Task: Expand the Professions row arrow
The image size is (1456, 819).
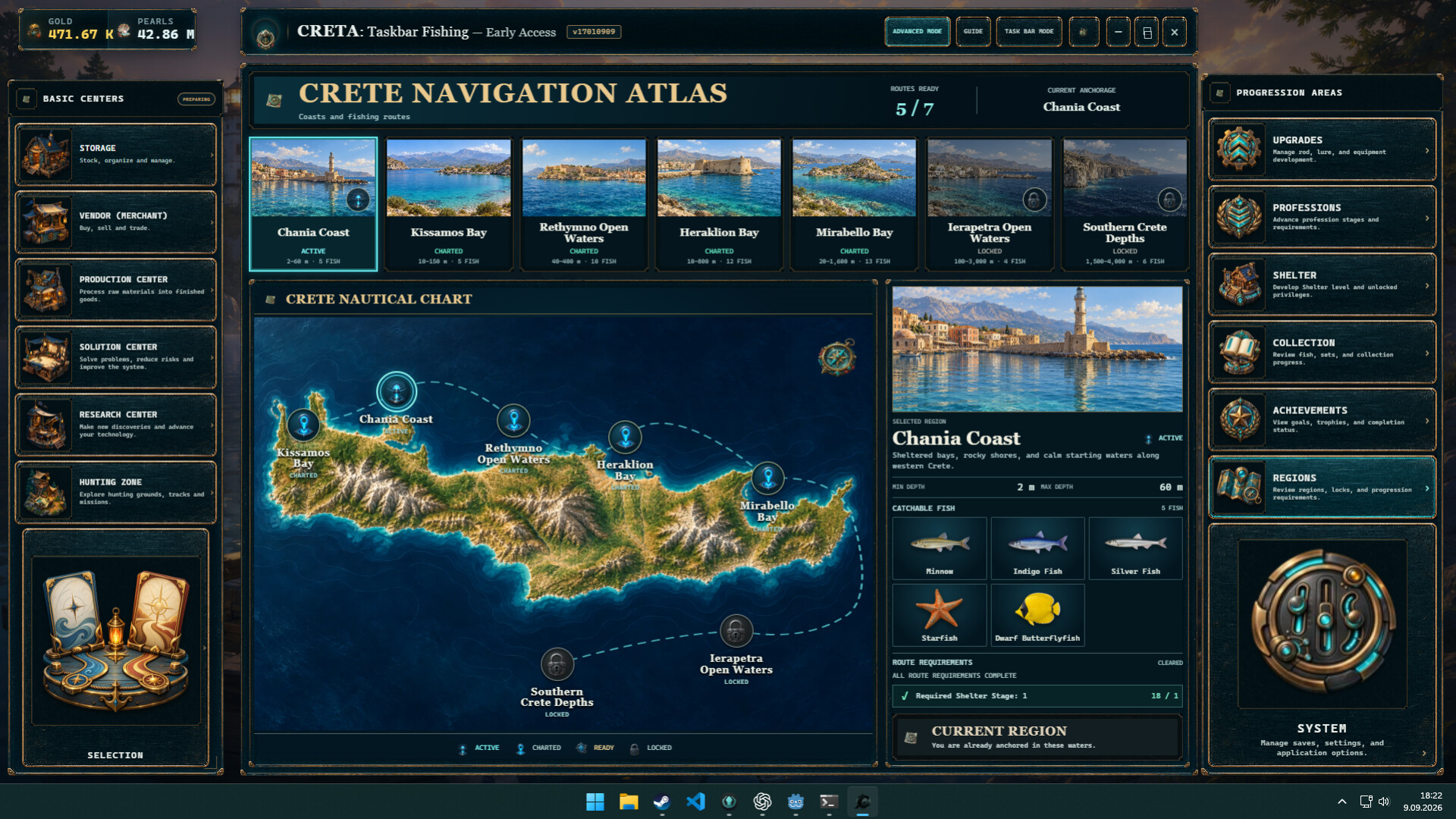Action: (1426, 218)
